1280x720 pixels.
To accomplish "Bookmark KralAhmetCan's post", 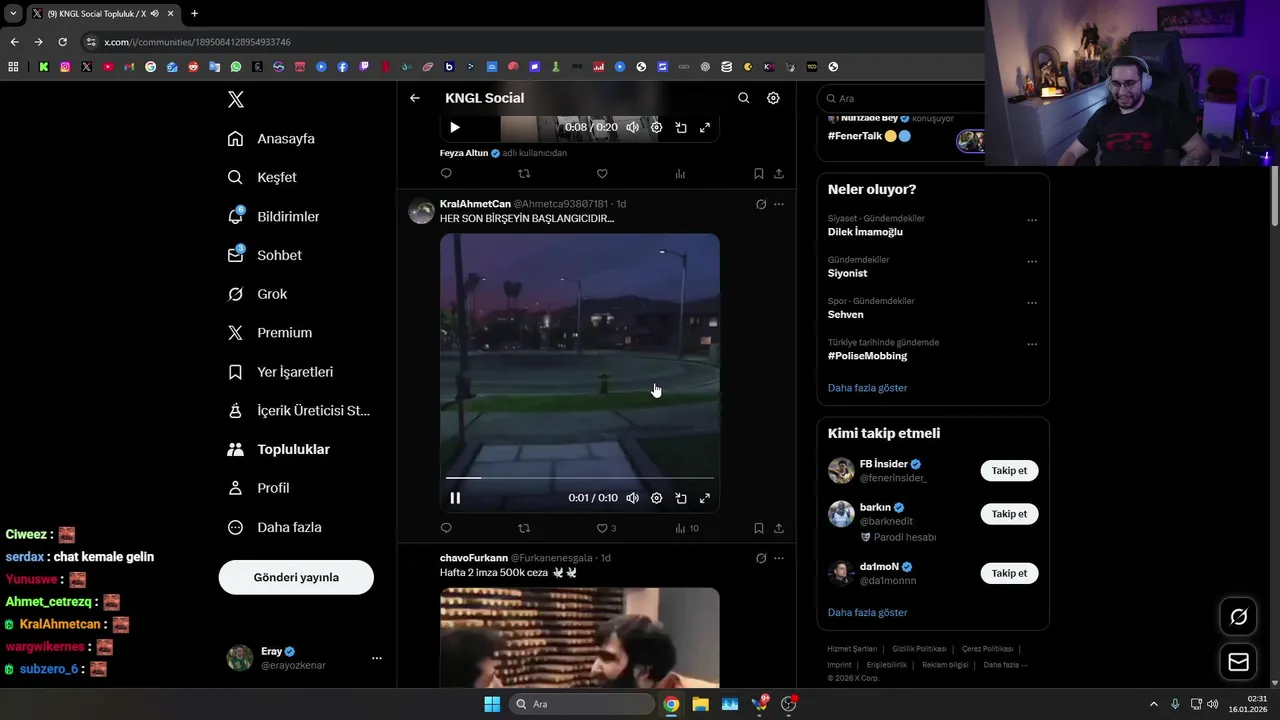I will [759, 528].
